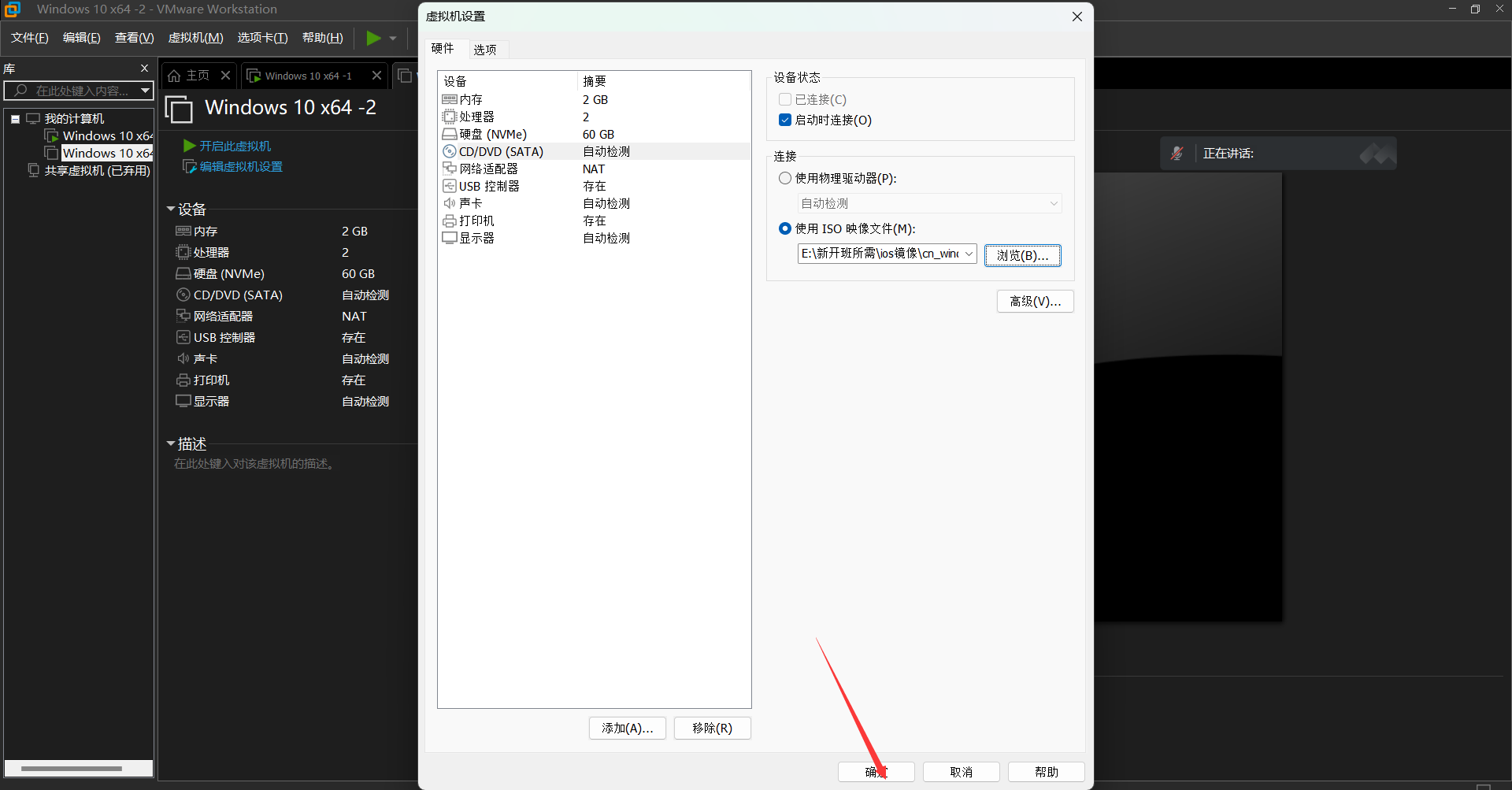Pick the NVMe hard disk icon in the dialog list
This screenshot has width=1512, height=790.
click(x=450, y=134)
